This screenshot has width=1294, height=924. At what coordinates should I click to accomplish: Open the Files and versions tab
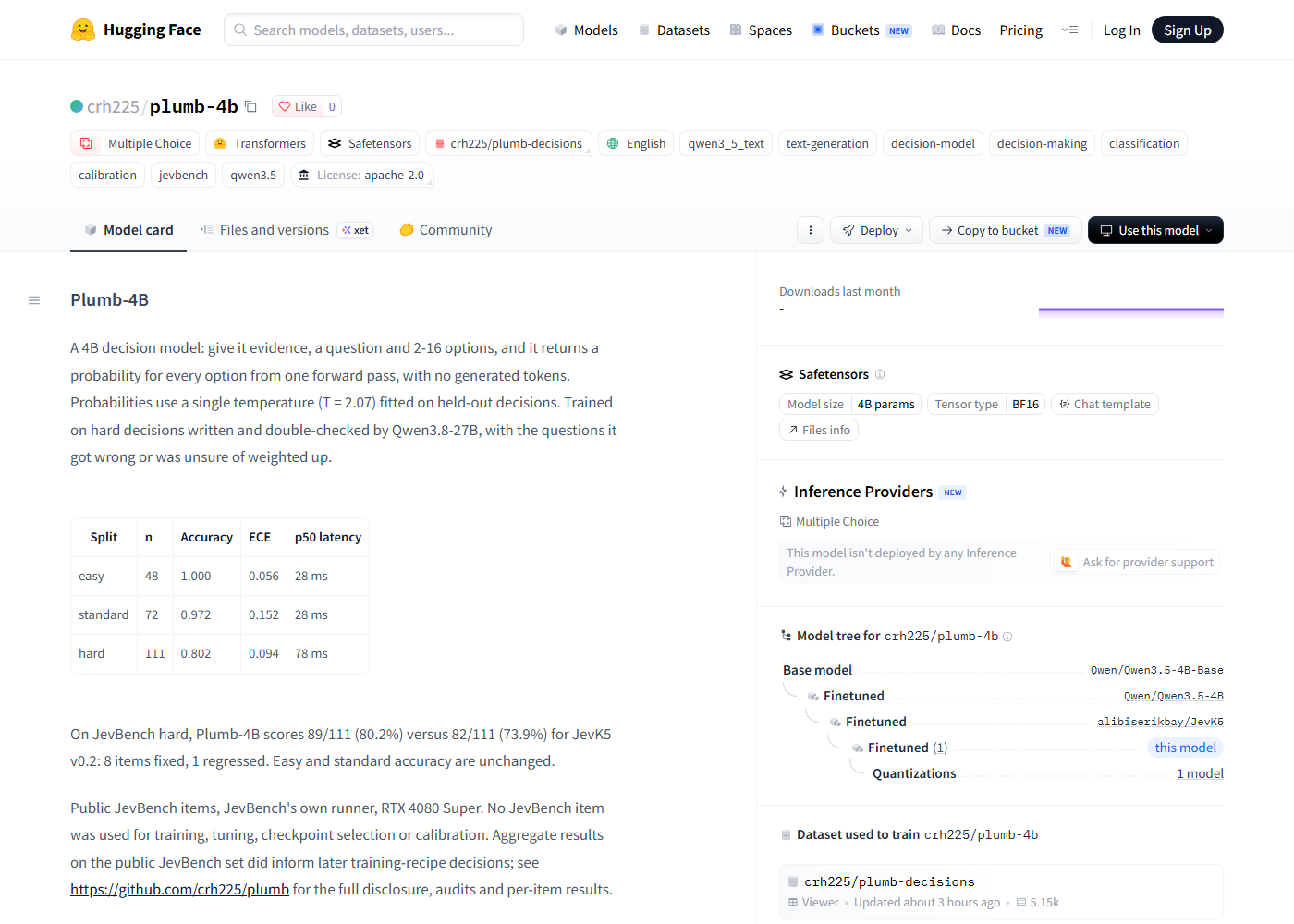[286, 230]
